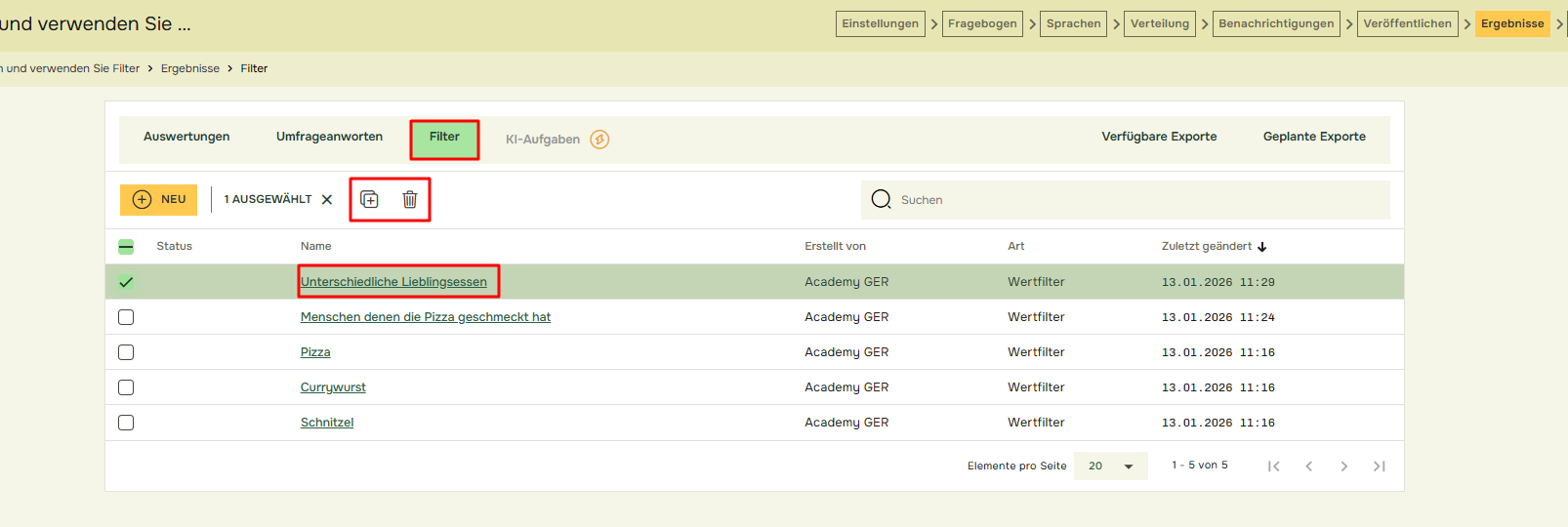The image size is (1568, 527).
Task: Click the duplicate filter icon
Action: point(369,199)
